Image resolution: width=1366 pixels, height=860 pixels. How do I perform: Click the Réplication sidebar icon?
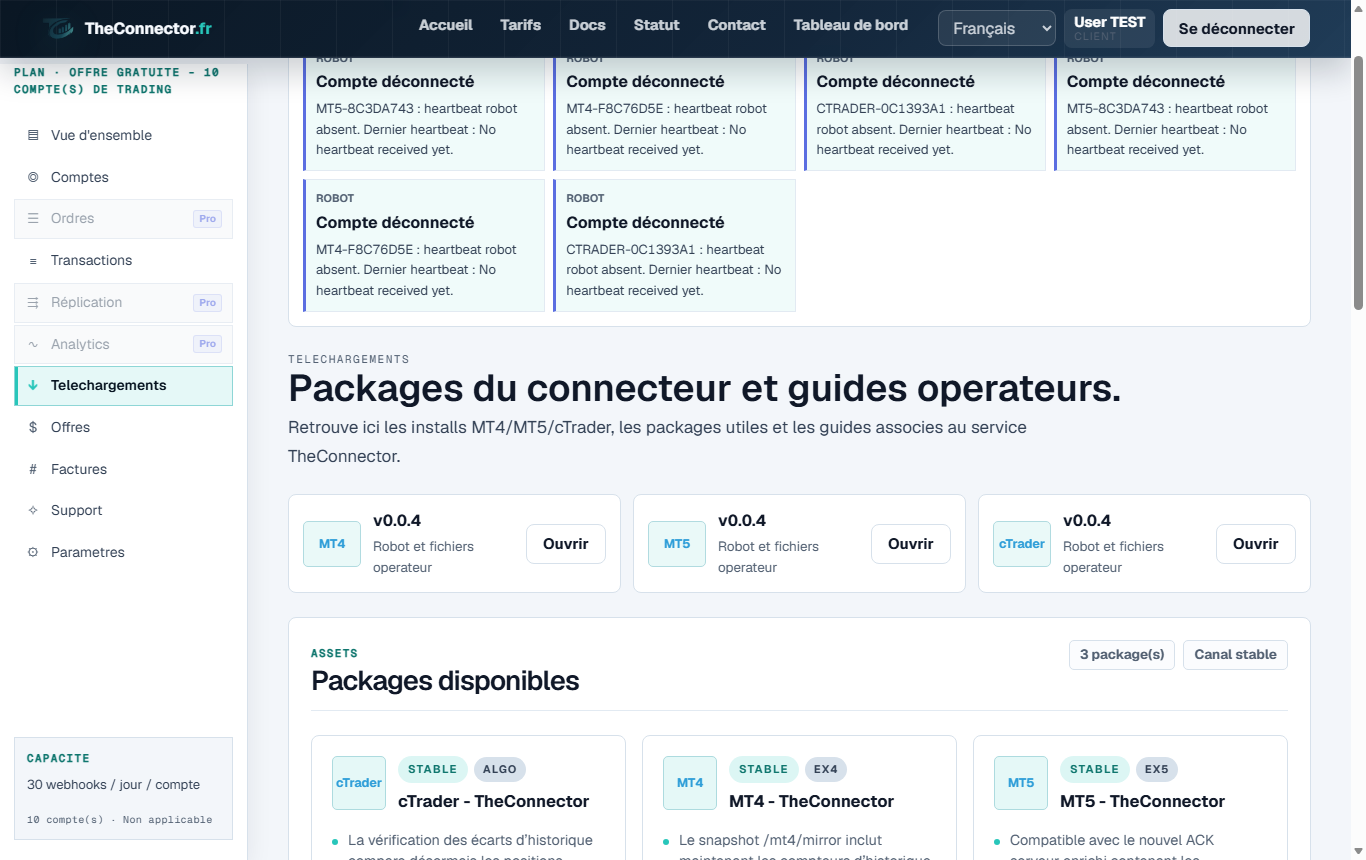(33, 302)
